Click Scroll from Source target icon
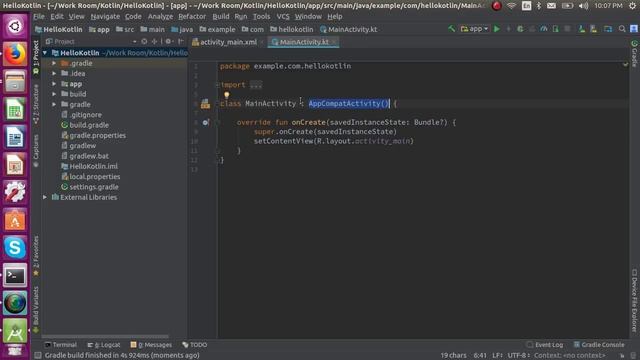 click(x=144, y=42)
